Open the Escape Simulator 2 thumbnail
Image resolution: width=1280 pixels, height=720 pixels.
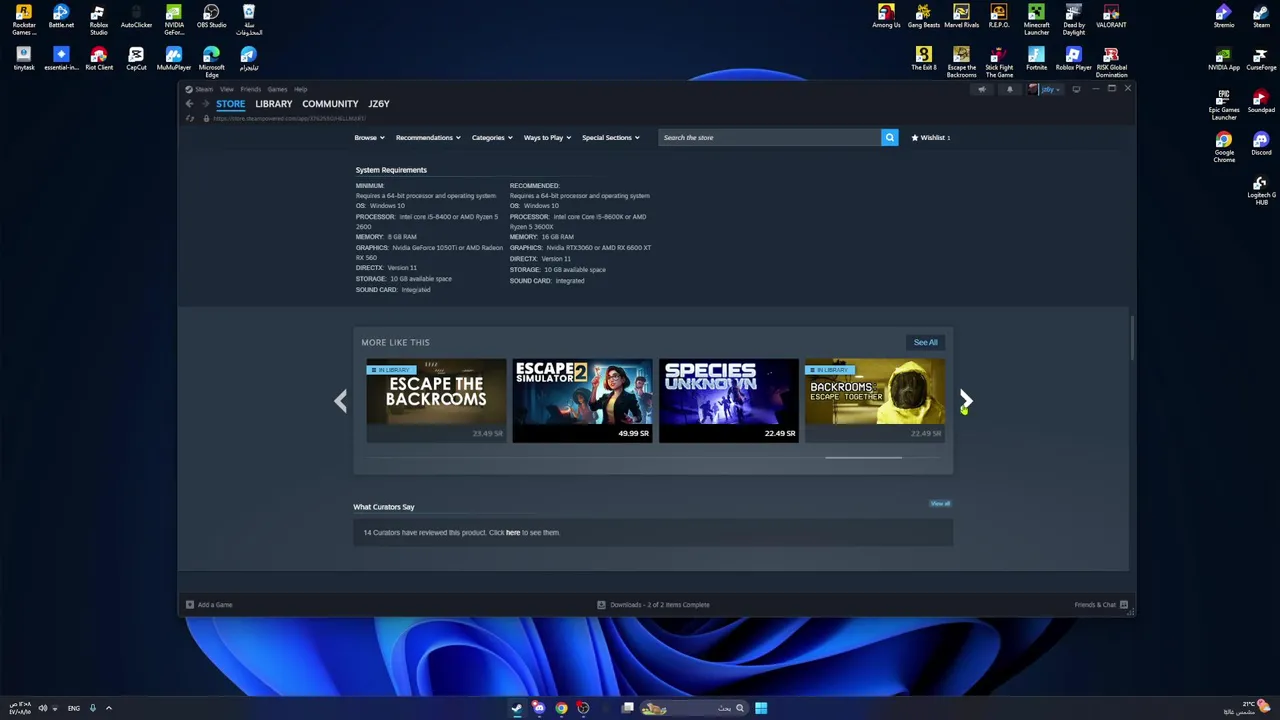pos(582,400)
